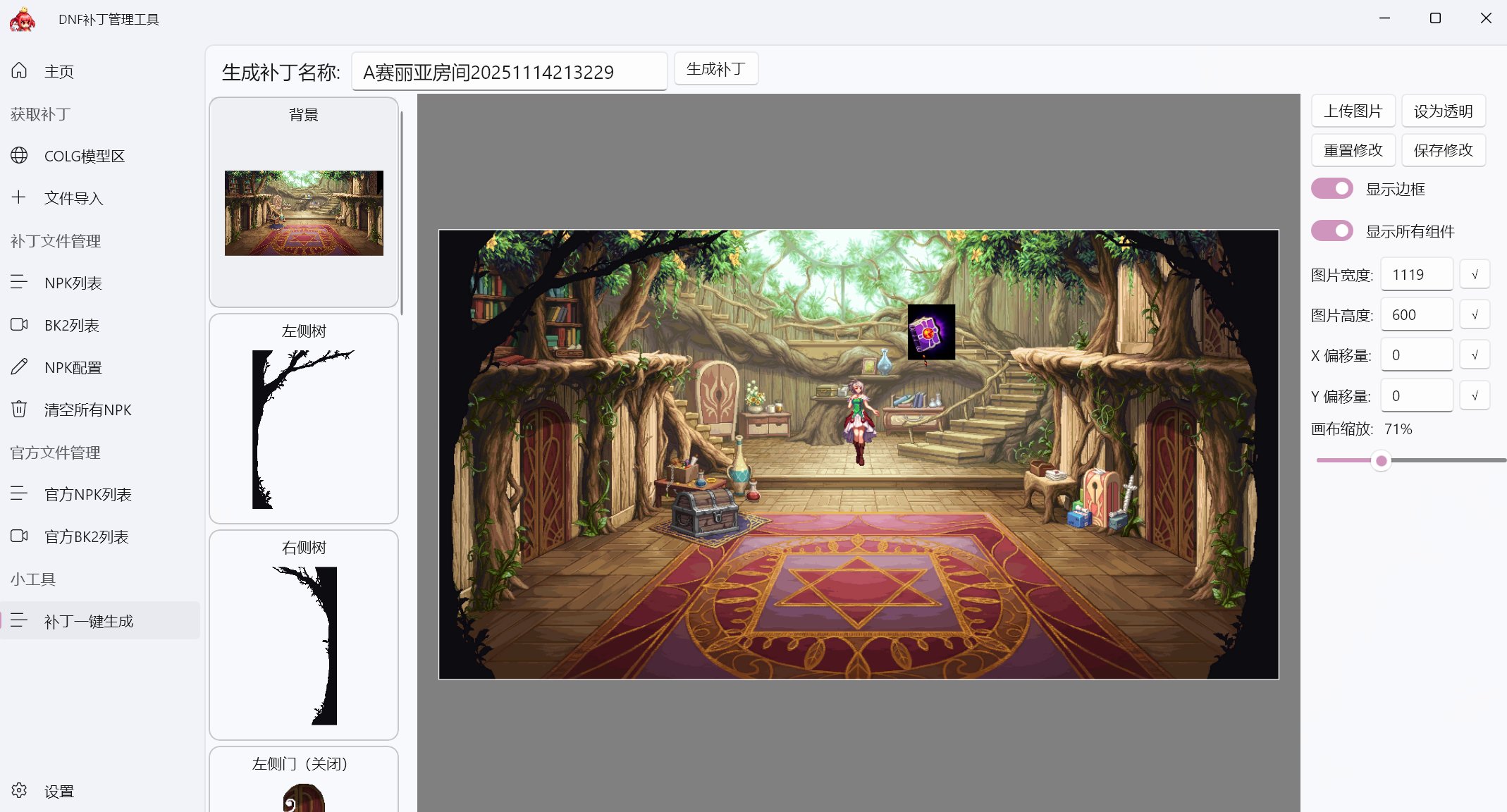This screenshot has height=812, width=1507.
Task: Select 补丁一键生成 menu item
Action: (x=89, y=621)
